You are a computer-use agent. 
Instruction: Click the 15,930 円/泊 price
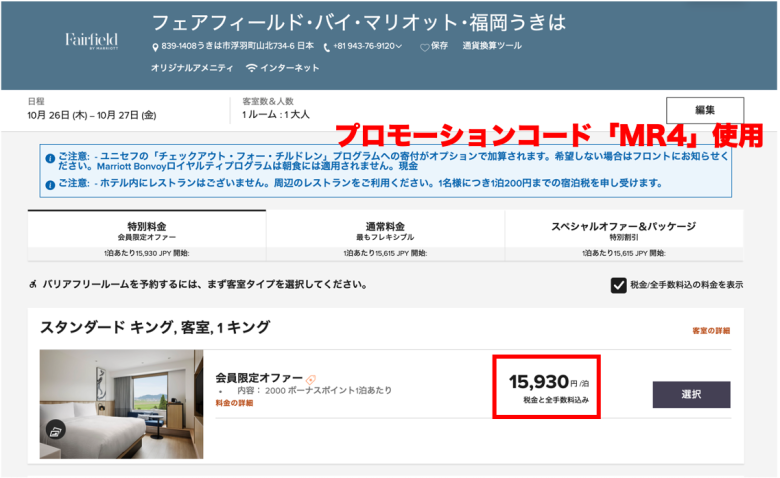[549, 382]
